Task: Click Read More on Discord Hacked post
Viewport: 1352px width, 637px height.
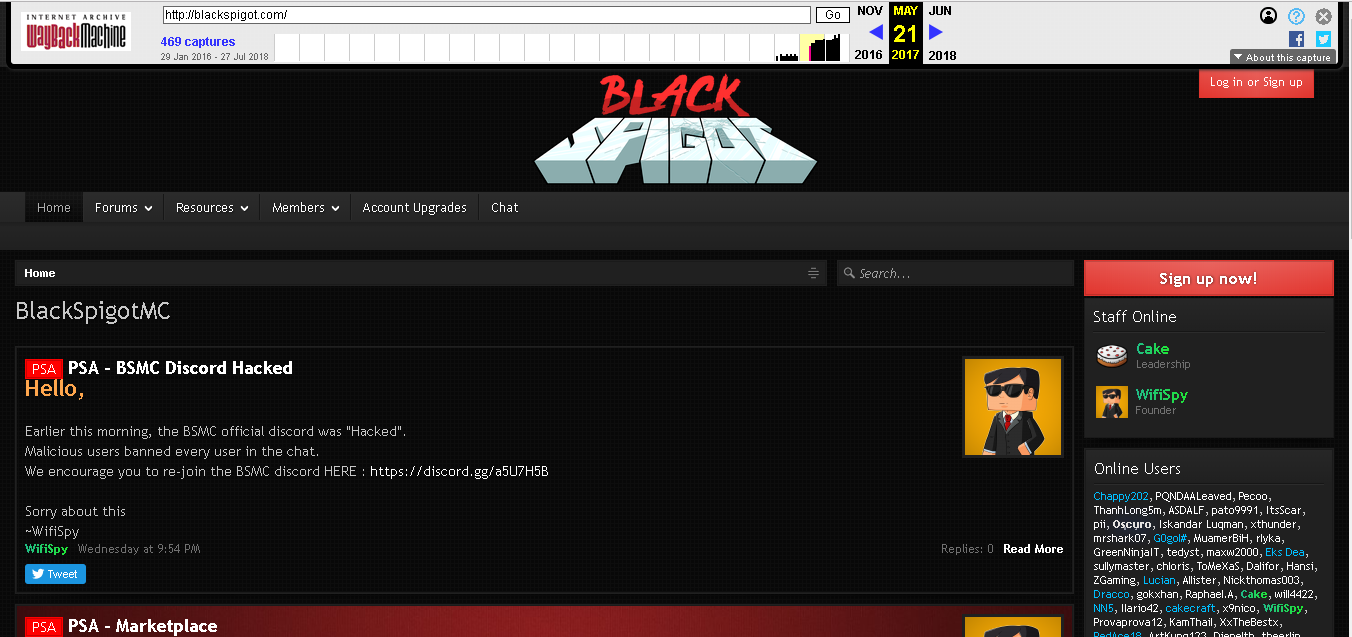Action: [1033, 549]
